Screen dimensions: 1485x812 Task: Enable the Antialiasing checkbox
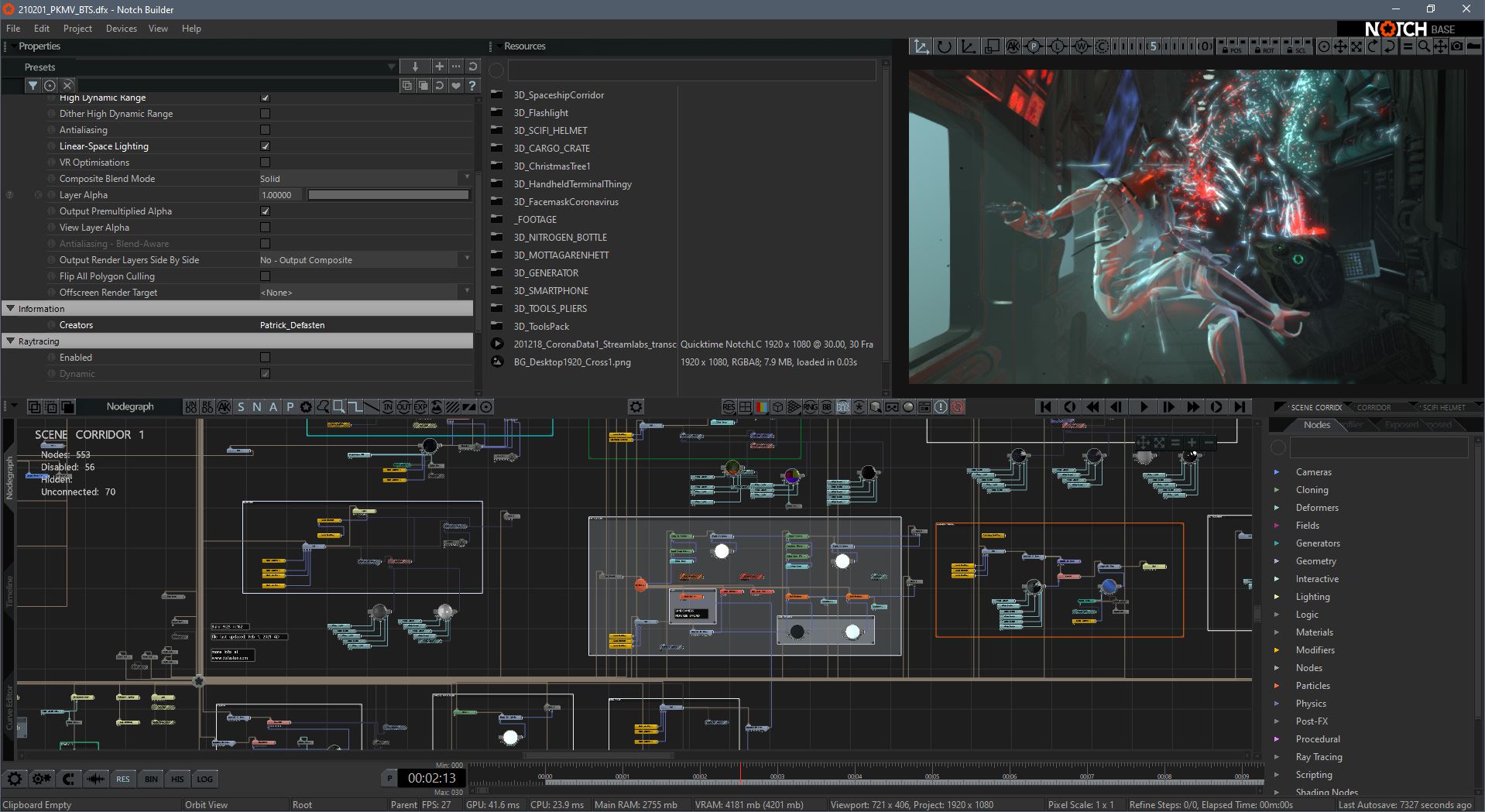point(265,130)
